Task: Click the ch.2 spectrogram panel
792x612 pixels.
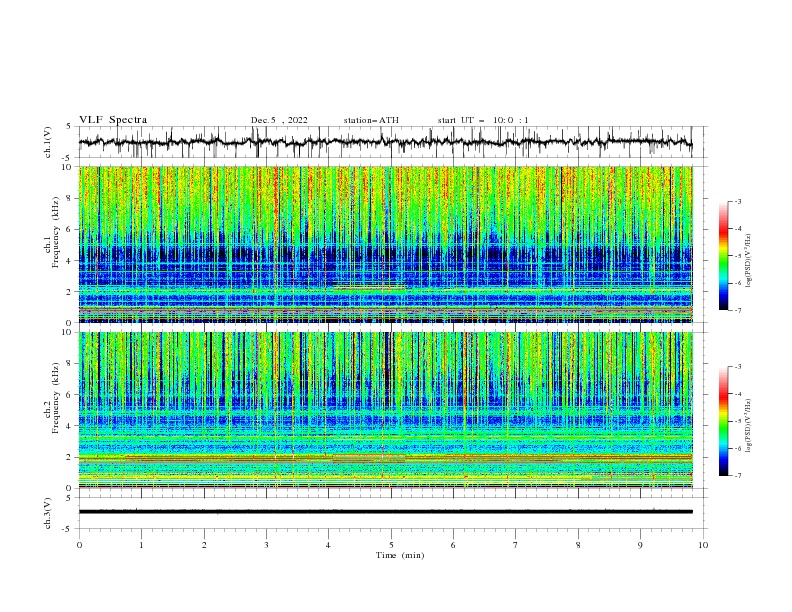Action: tap(385, 410)
